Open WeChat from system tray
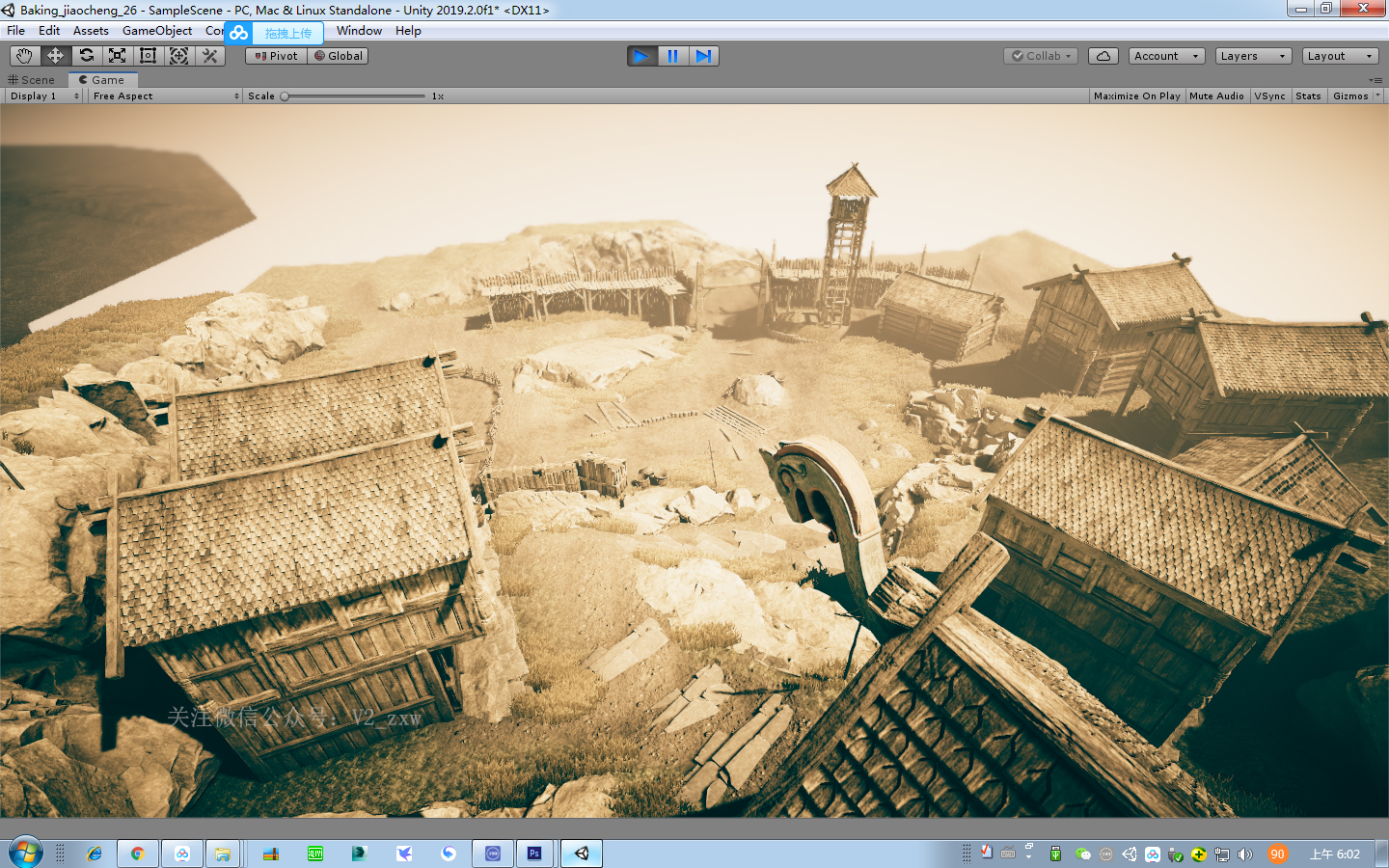This screenshot has height=868, width=1389. tap(1083, 854)
